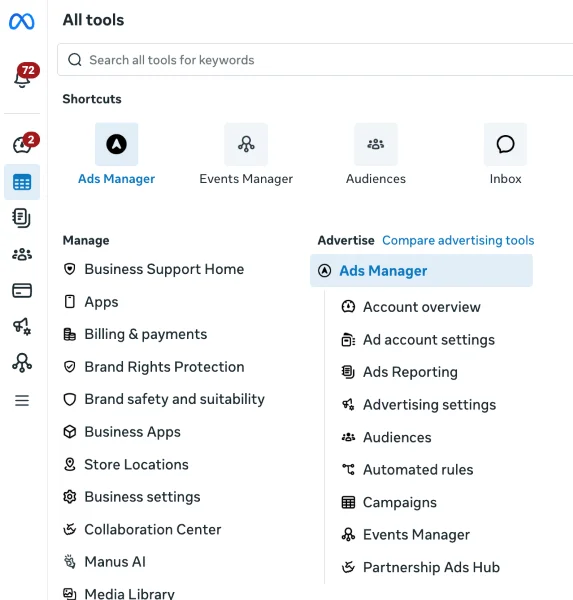Open Audiences shortcut tile

(x=376, y=144)
